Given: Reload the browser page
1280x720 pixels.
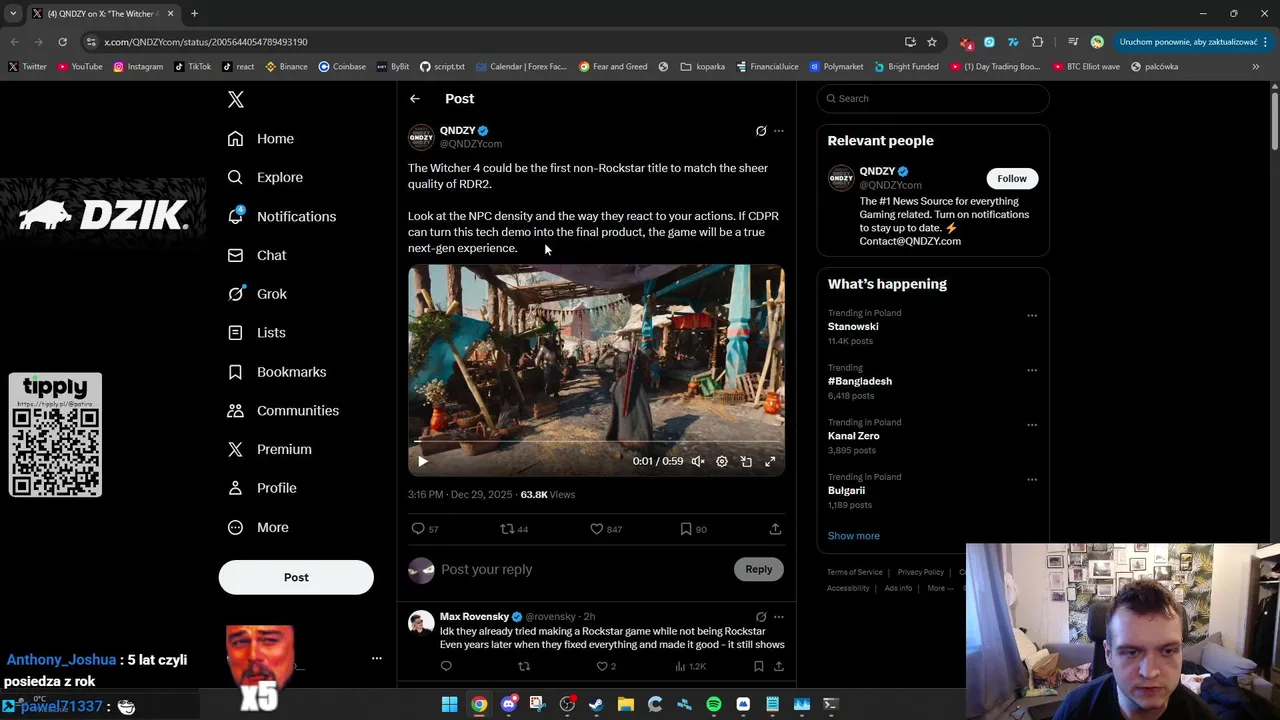Looking at the screenshot, I should 62,42.
